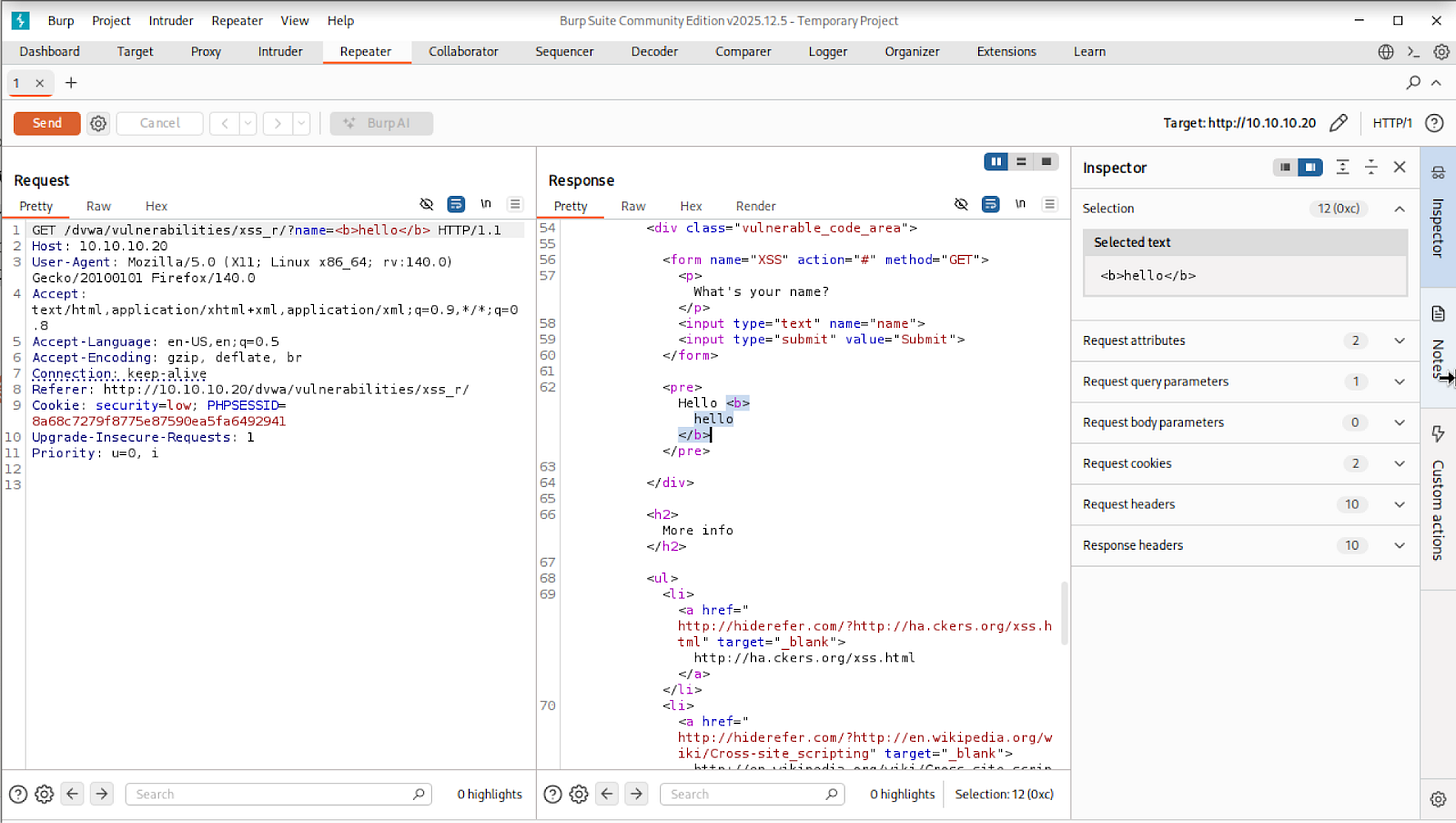Toggle non-printable \n characters in Response
The width and height of the screenshot is (1456, 823).
pyautogui.click(x=1020, y=204)
